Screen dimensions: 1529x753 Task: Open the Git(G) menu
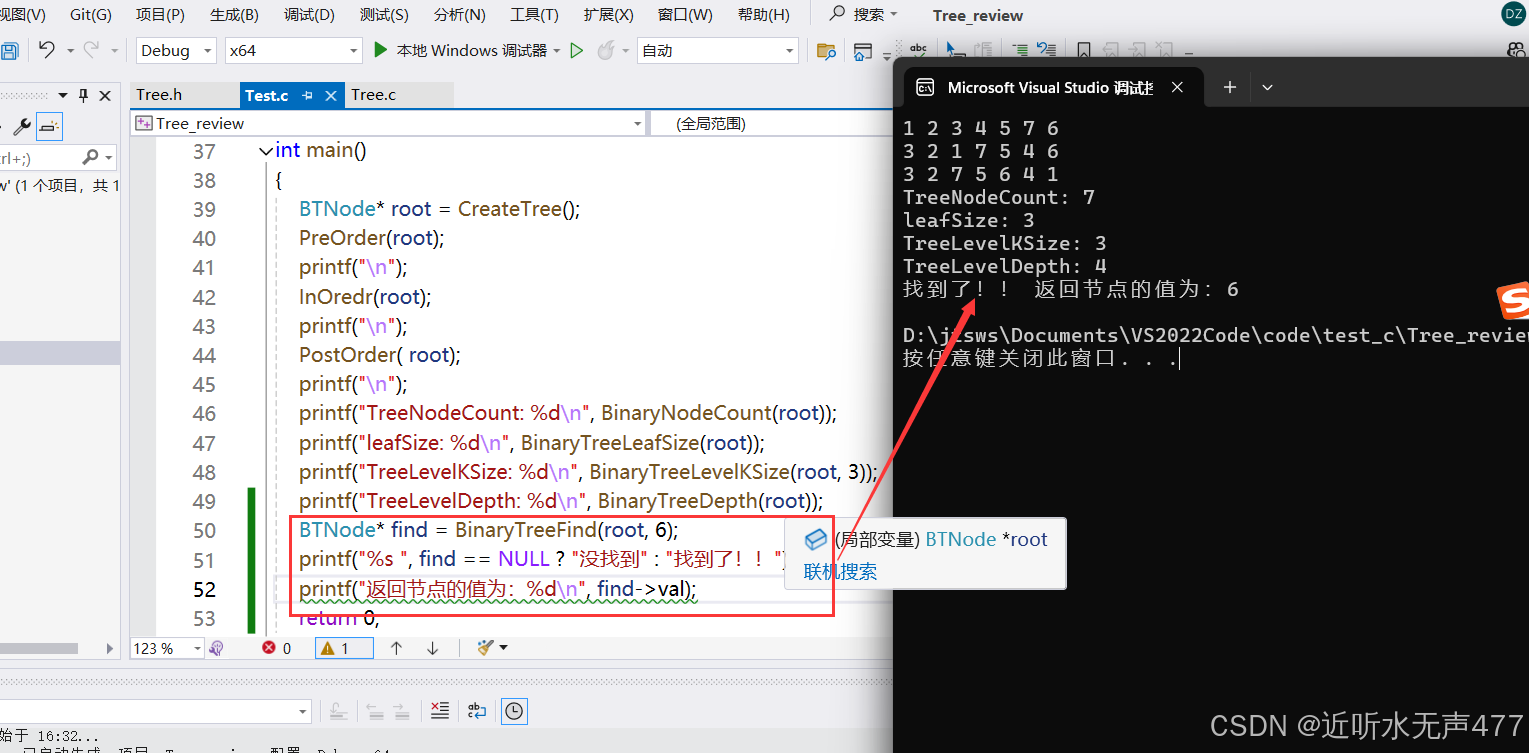click(x=91, y=15)
